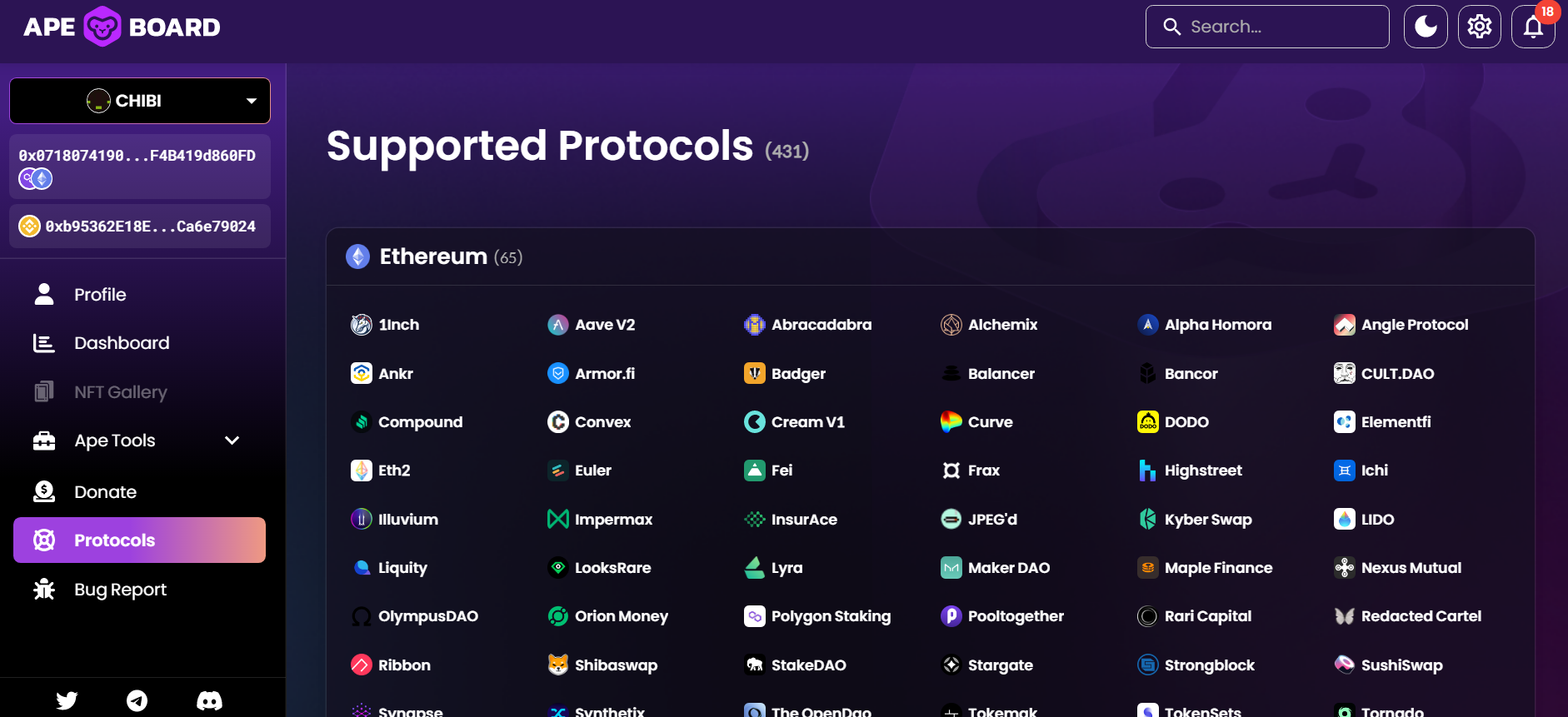Click the Curve protocol icon
The image size is (1568, 717).
pos(951,422)
